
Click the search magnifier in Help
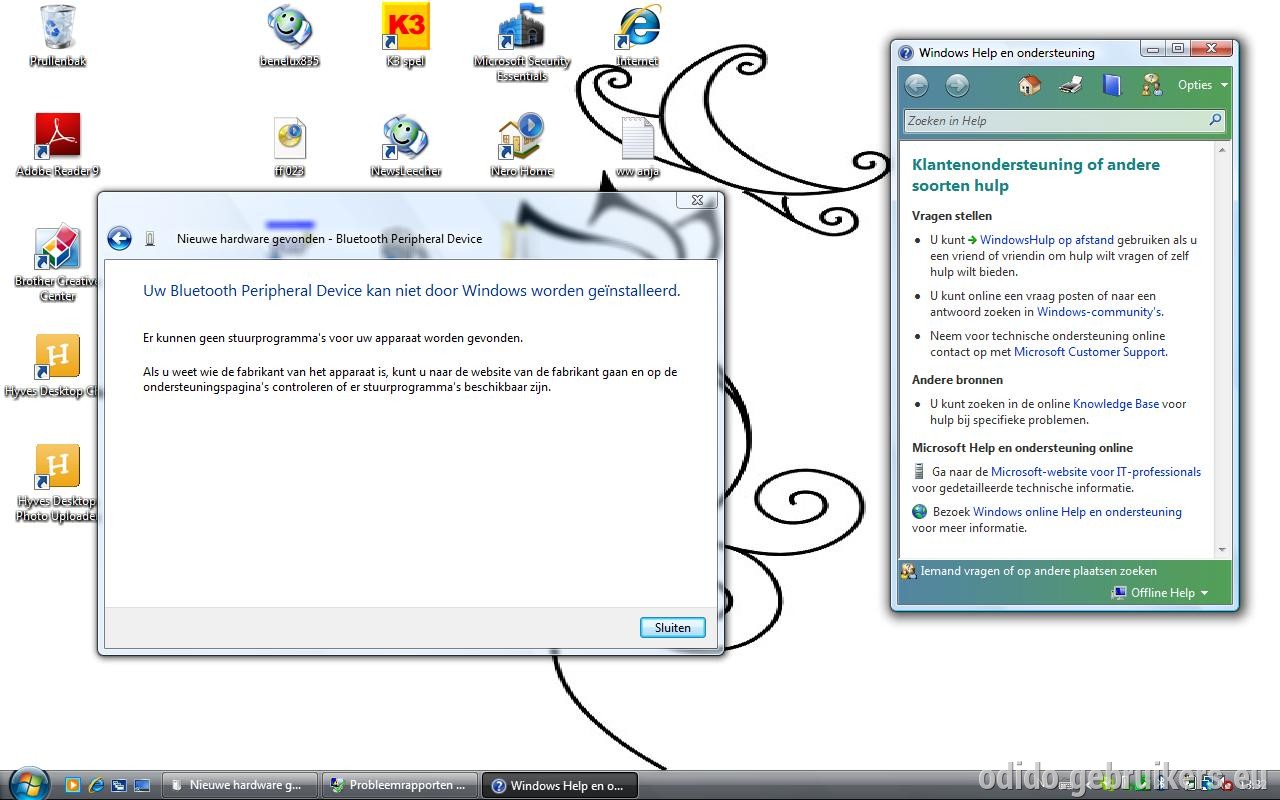coord(1215,120)
